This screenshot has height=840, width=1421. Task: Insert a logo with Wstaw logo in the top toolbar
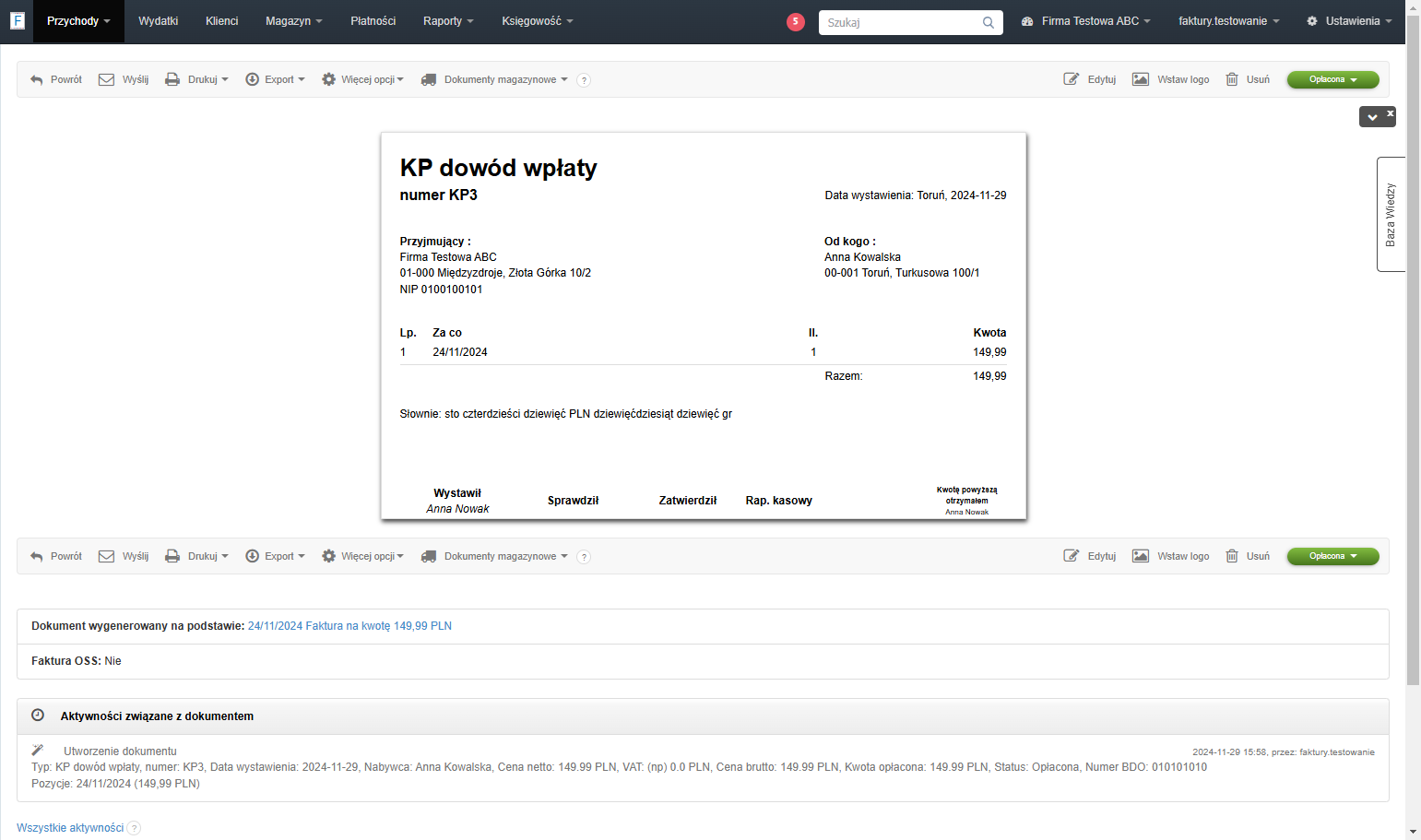tap(1171, 80)
